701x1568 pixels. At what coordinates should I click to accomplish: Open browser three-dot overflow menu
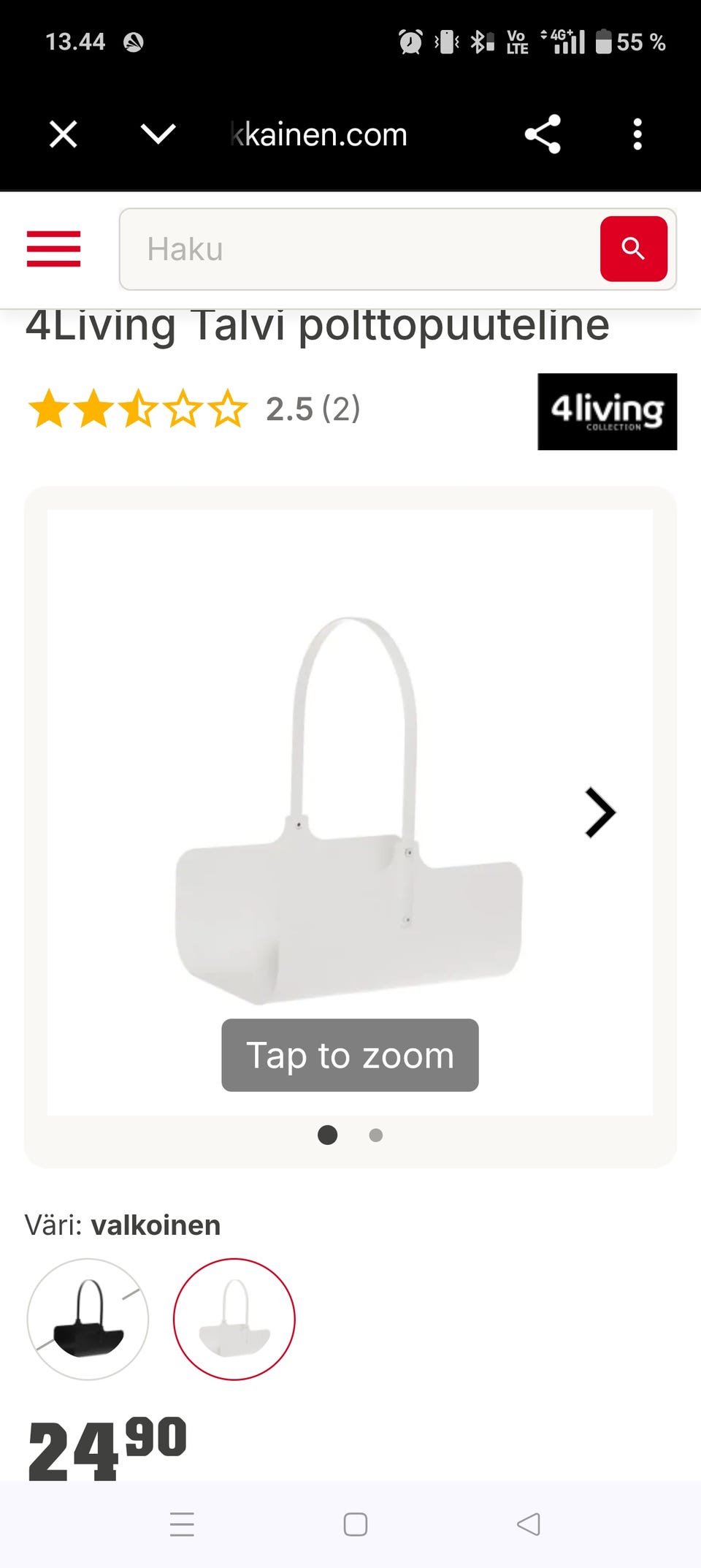637,134
